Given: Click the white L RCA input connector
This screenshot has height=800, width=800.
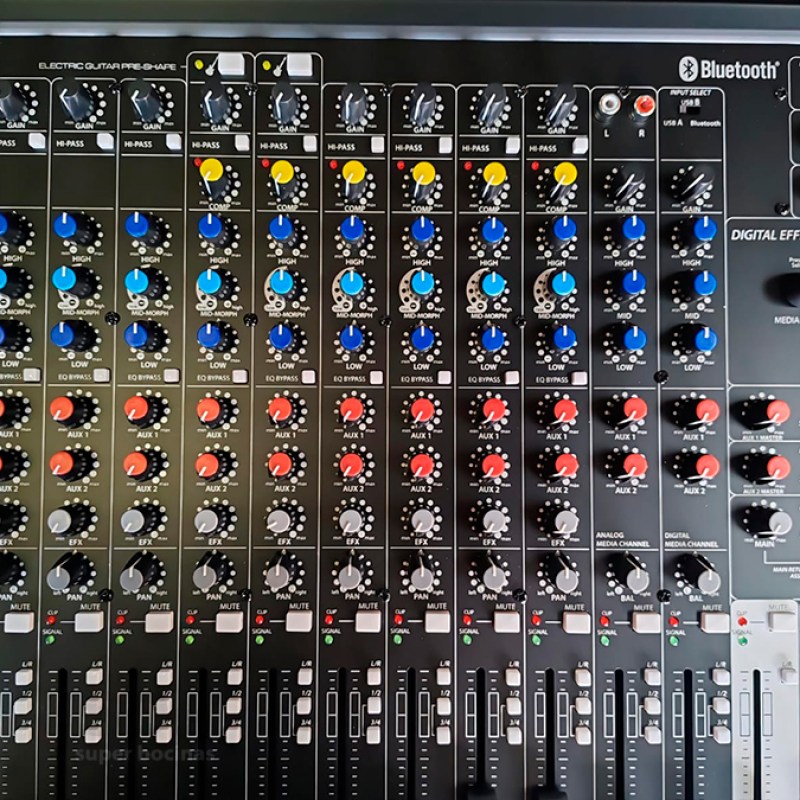Looking at the screenshot, I should [609, 105].
